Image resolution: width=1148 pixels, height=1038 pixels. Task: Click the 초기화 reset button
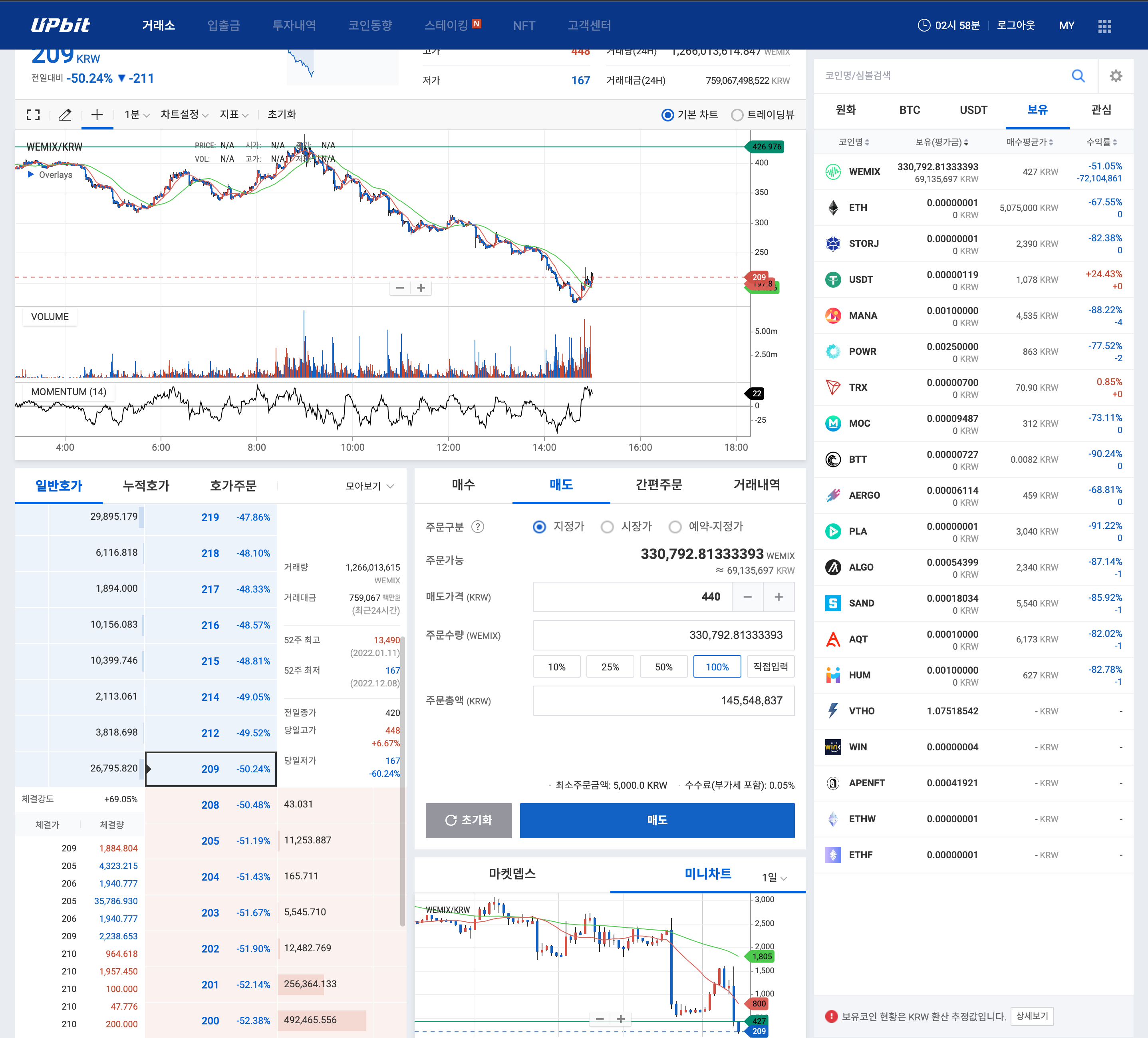(x=468, y=820)
